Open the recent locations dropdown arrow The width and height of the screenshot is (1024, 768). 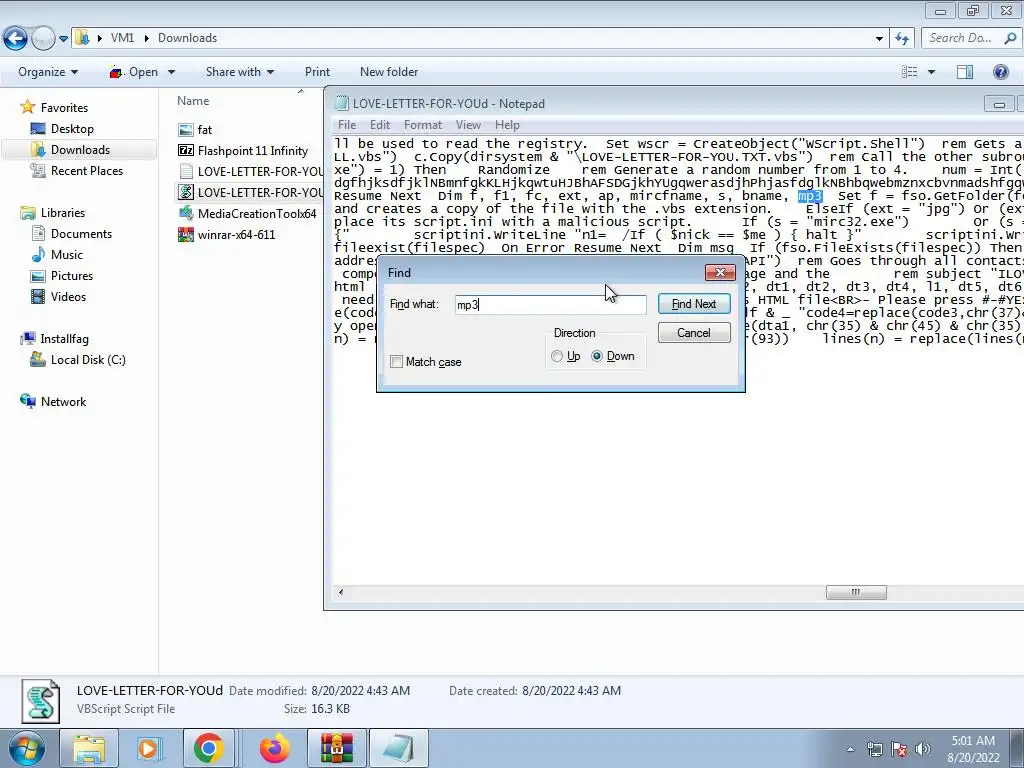[x=63, y=39]
